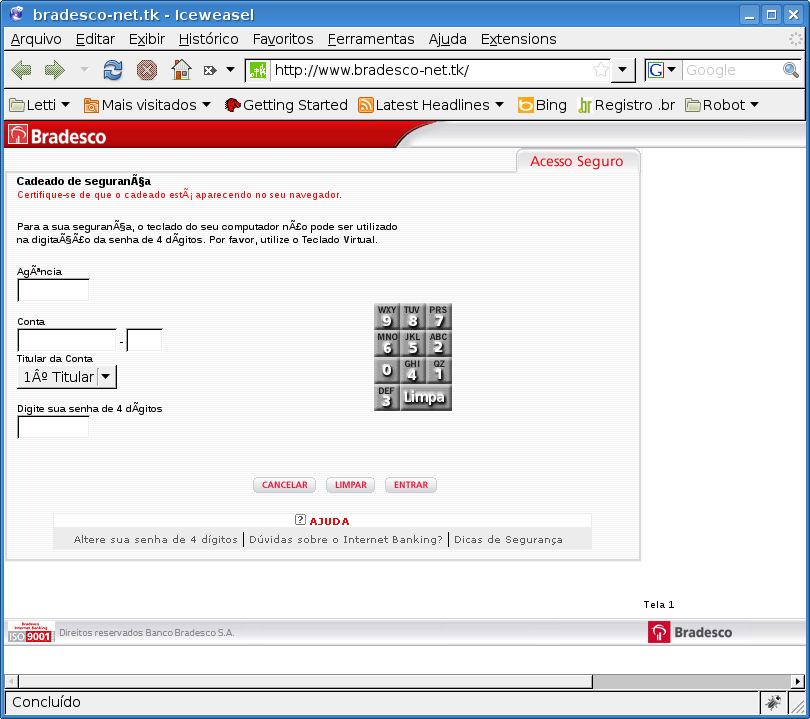Focus the Conta account number field

[x=67, y=340]
